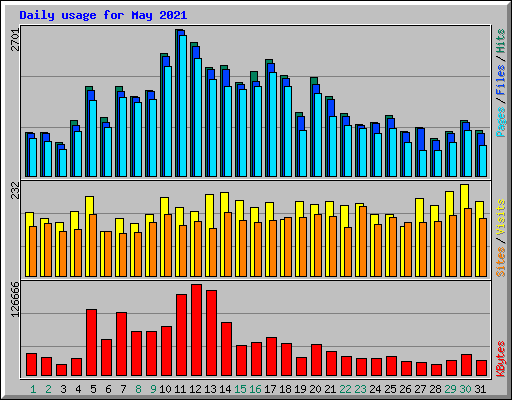Screen dimensions: 512x400
Task: Click the "Daily usage for May 2021" title
Action: tap(103, 15)
